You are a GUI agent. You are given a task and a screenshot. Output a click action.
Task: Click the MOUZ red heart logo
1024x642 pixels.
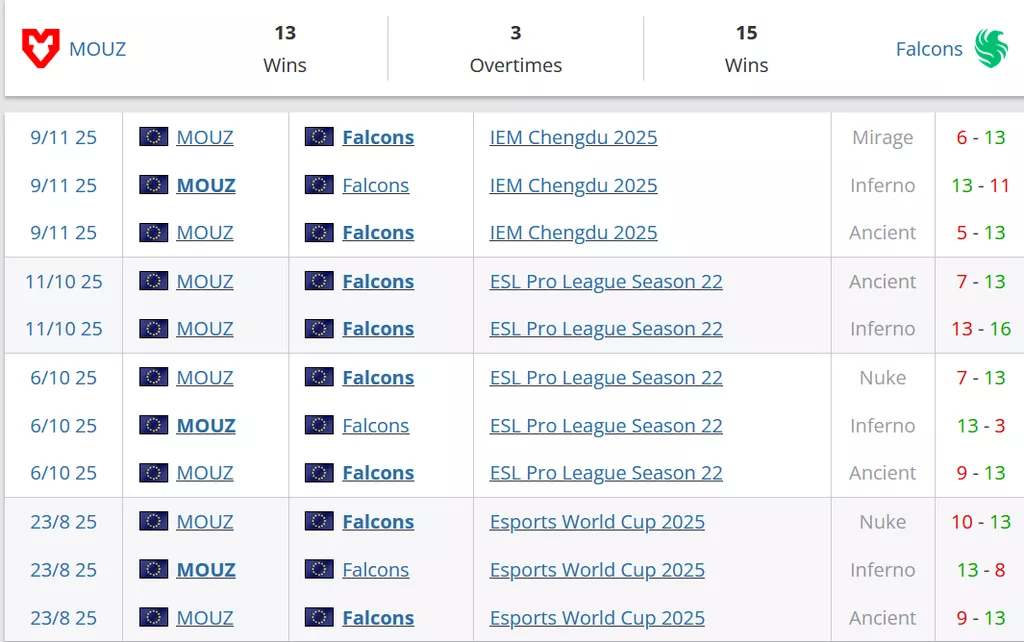[41, 48]
